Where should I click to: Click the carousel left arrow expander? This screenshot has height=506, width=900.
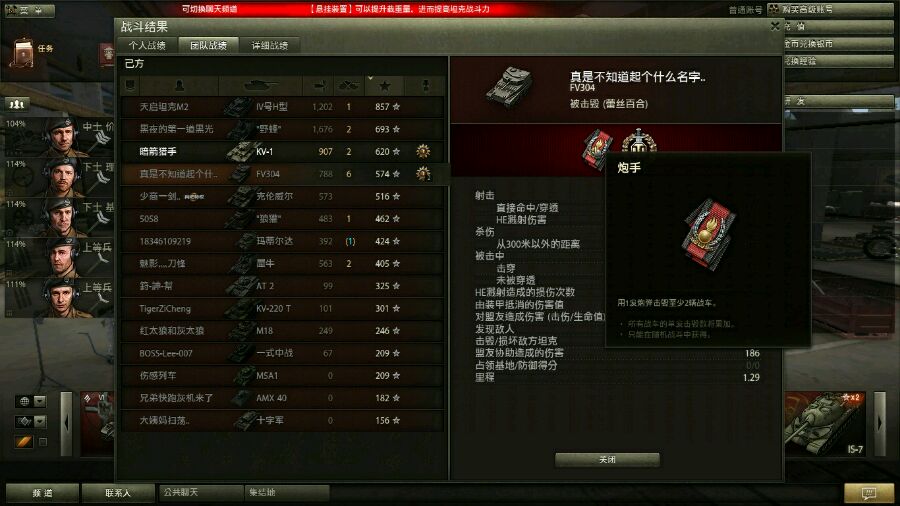[67, 423]
